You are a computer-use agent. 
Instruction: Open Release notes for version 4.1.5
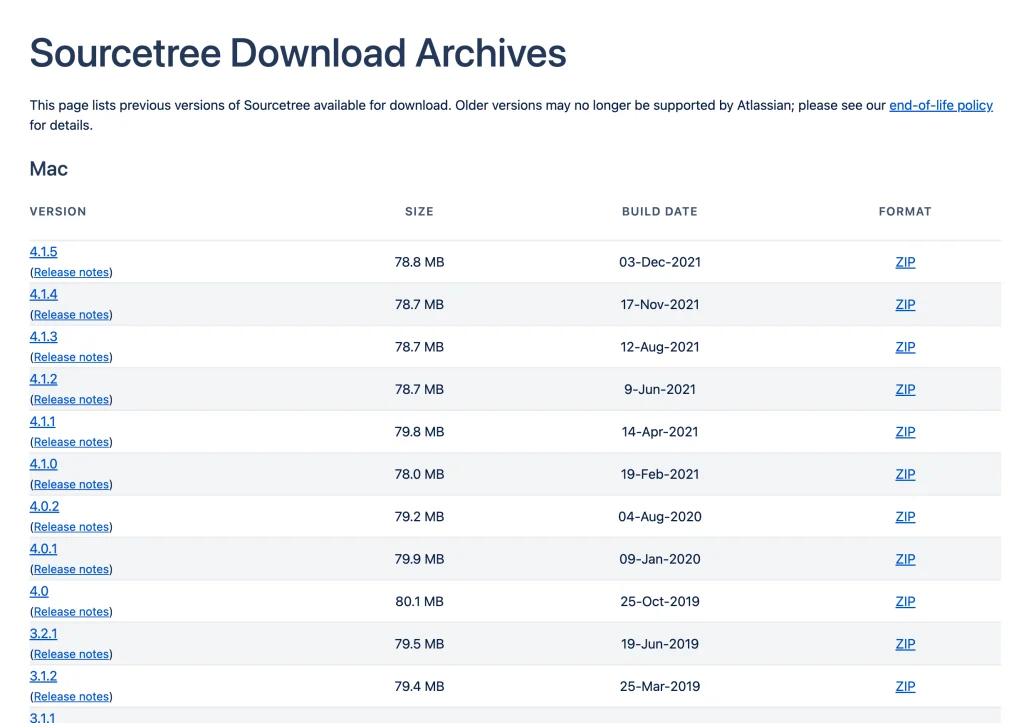(x=72, y=272)
